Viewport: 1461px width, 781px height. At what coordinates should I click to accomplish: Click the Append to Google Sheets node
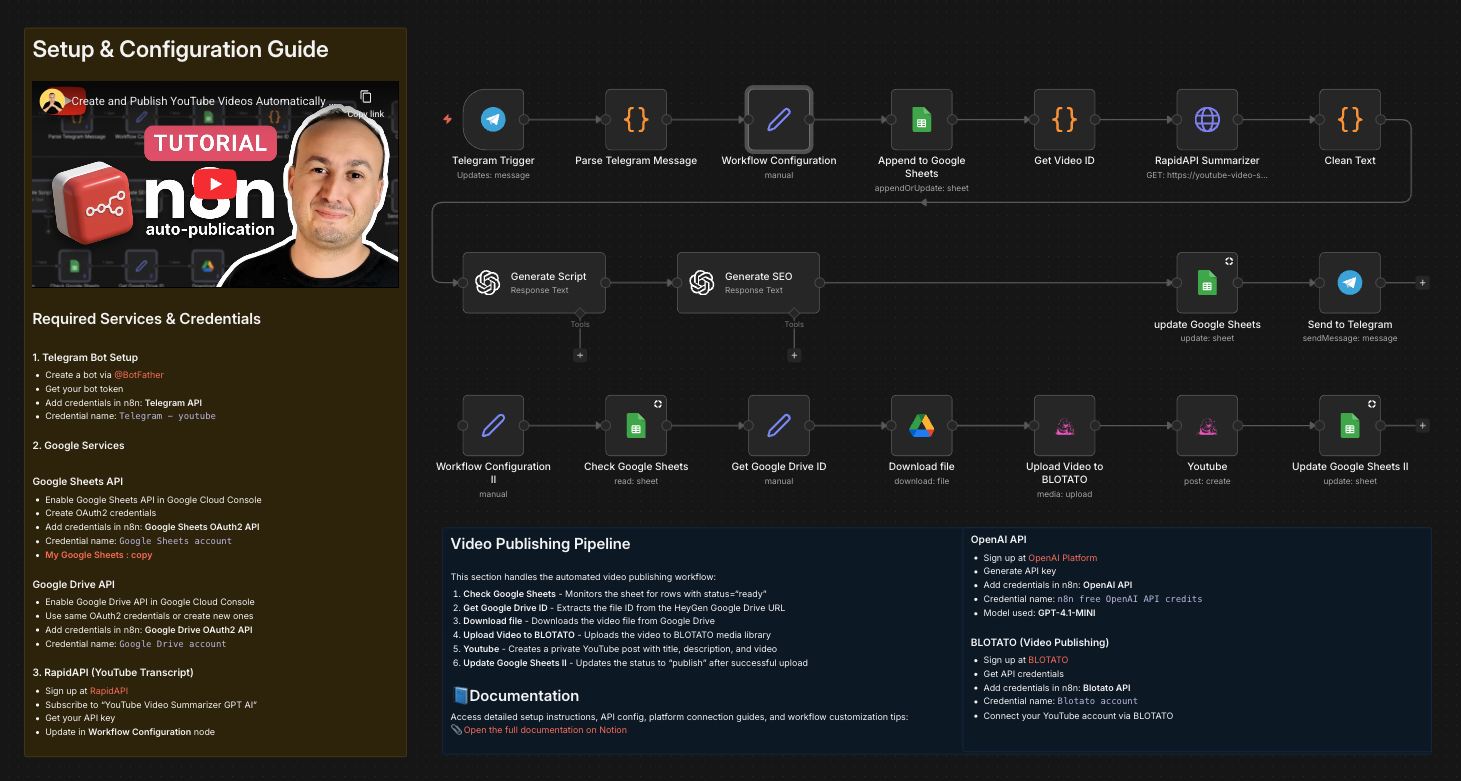[x=921, y=119]
